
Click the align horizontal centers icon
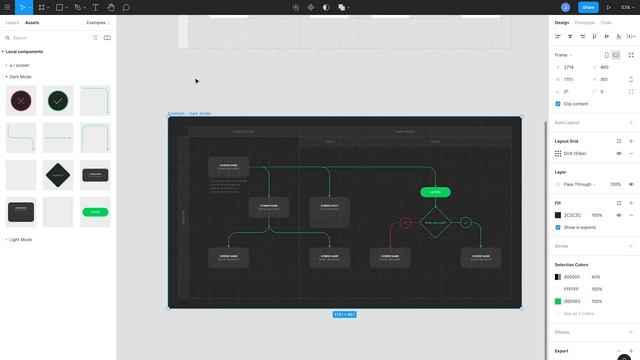570,36
